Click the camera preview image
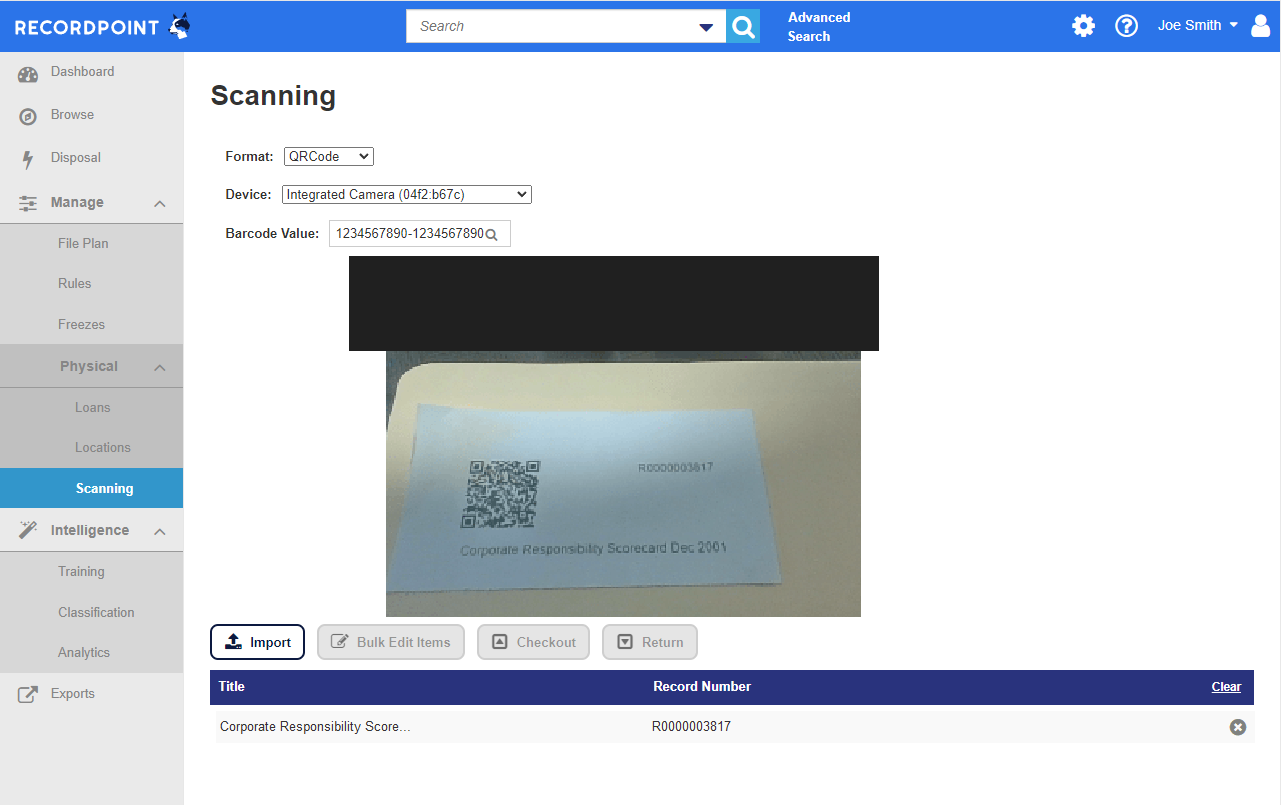This screenshot has height=805, width=1281. pos(623,484)
